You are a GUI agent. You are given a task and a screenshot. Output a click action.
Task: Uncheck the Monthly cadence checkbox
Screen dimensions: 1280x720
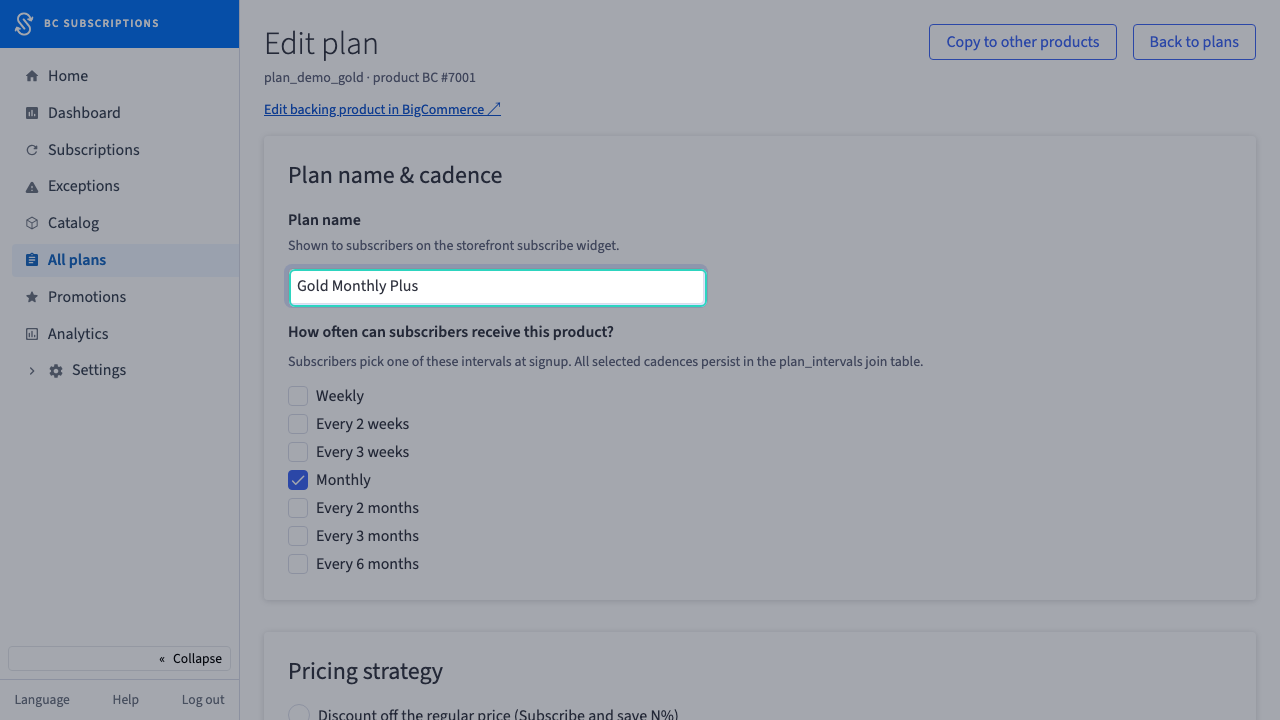(x=298, y=480)
